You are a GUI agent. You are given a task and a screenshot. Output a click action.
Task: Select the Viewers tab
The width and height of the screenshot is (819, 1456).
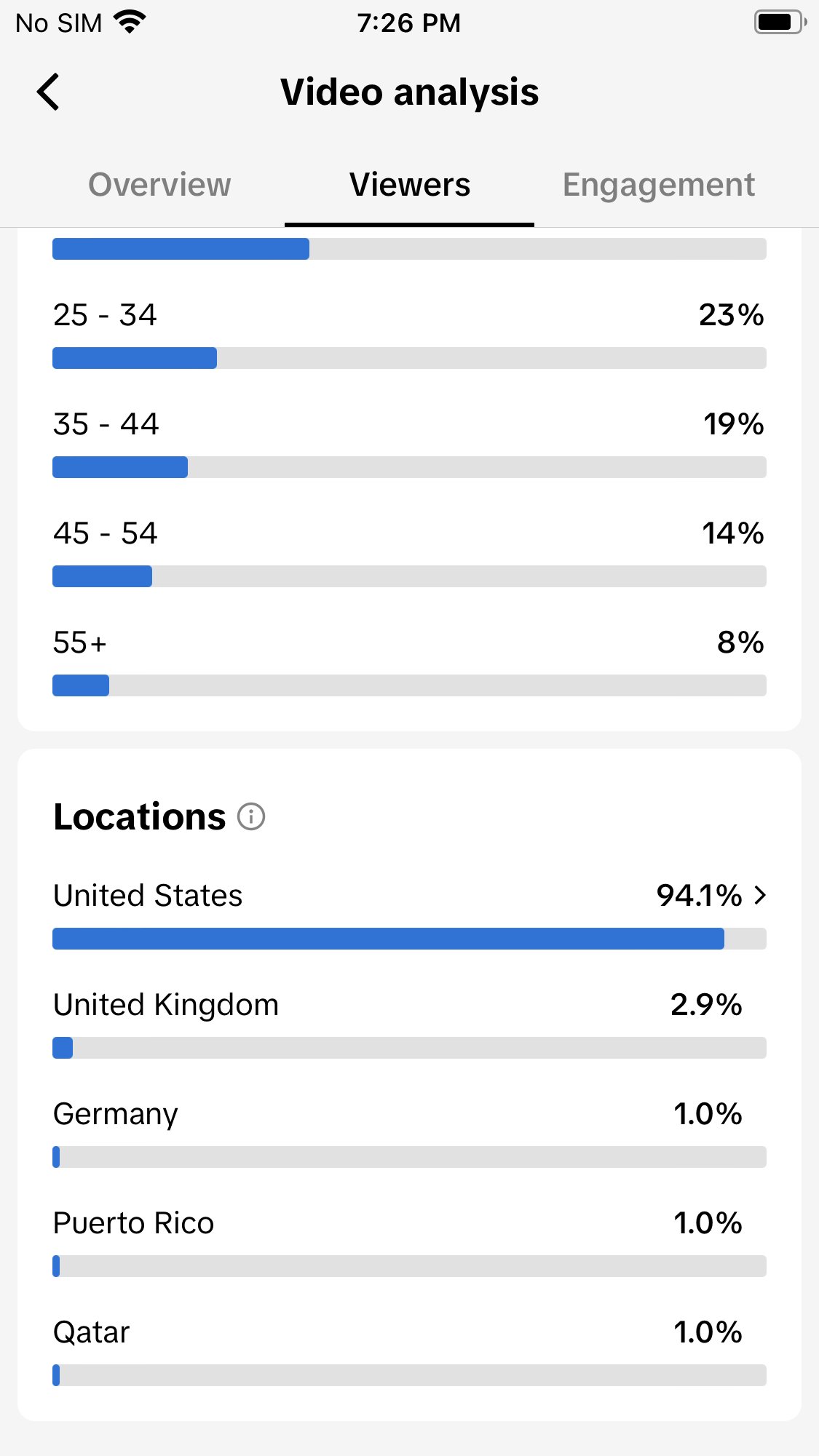click(x=410, y=185)
